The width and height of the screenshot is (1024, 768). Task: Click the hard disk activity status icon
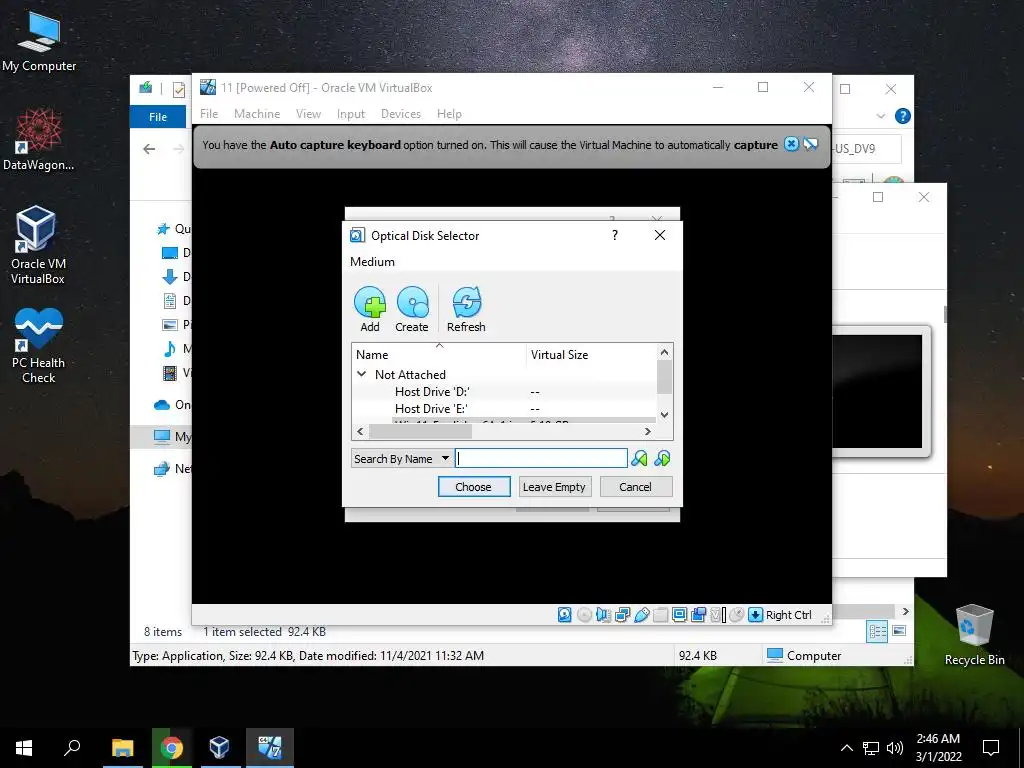coord(565,615)
